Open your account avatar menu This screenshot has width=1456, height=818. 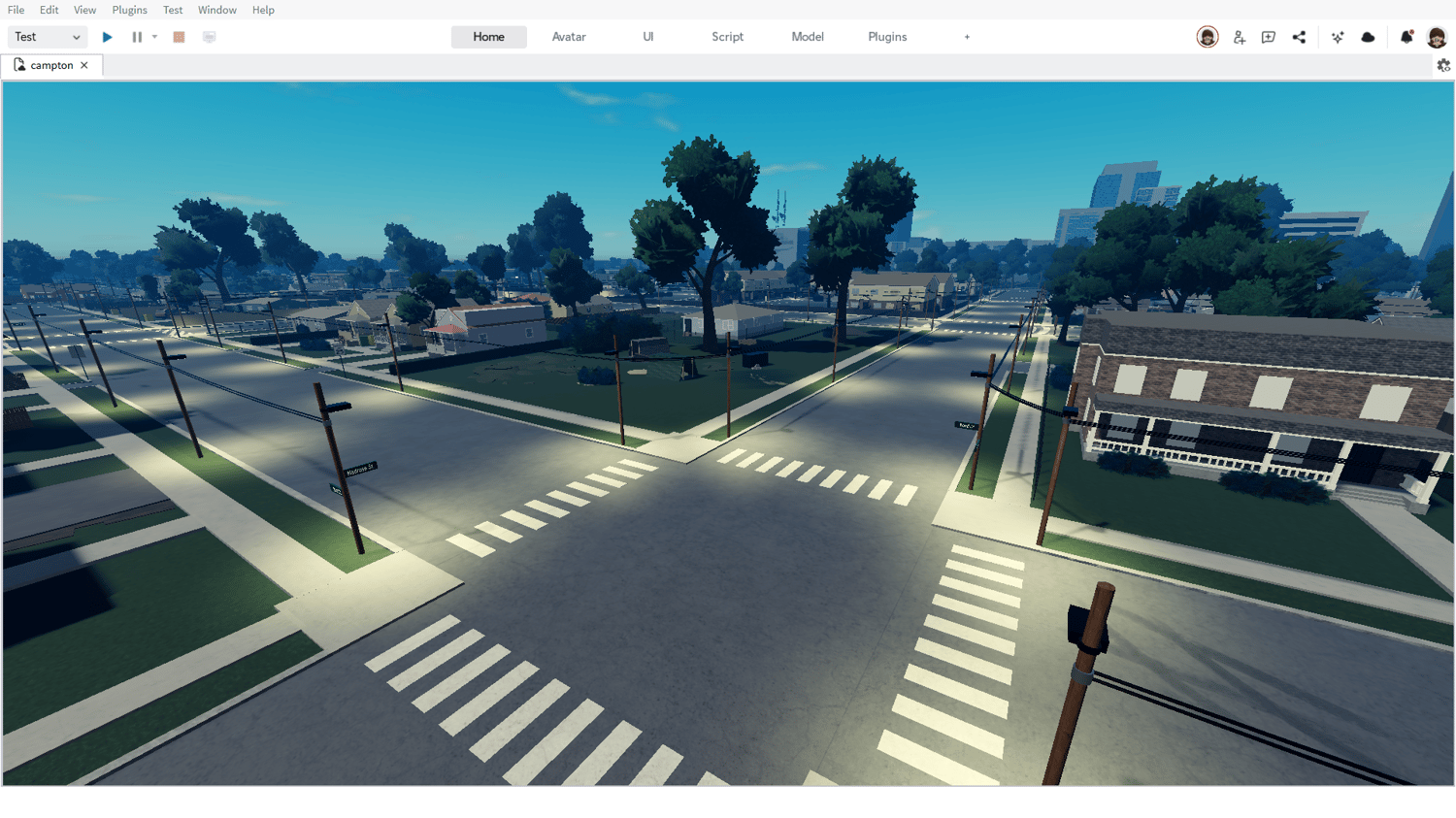point(1438,36)
